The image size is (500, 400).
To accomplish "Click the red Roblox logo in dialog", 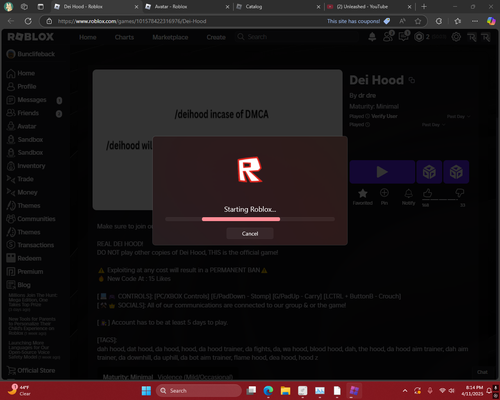I will [250, 170].
